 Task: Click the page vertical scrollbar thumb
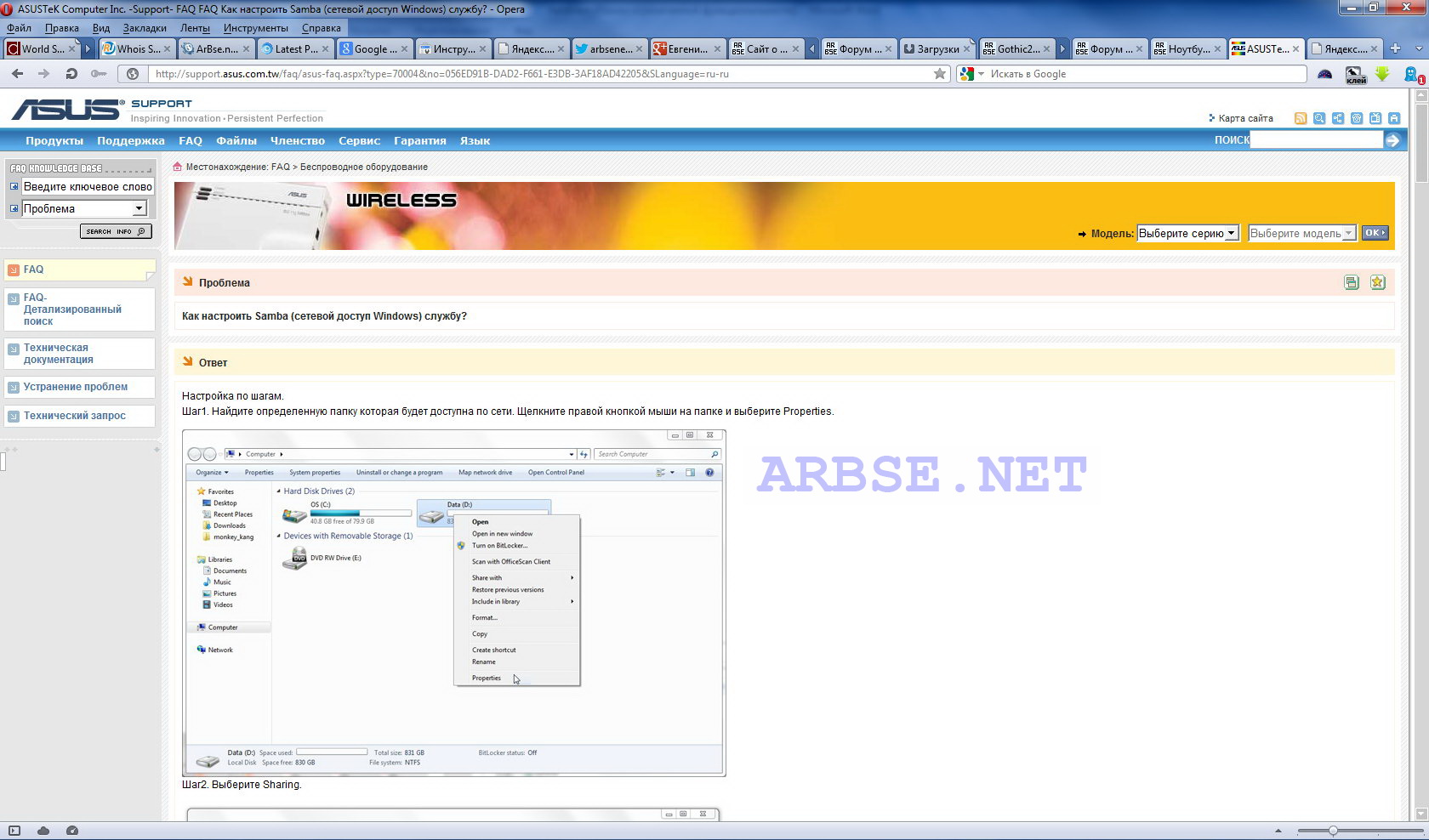coord(1421,143)
